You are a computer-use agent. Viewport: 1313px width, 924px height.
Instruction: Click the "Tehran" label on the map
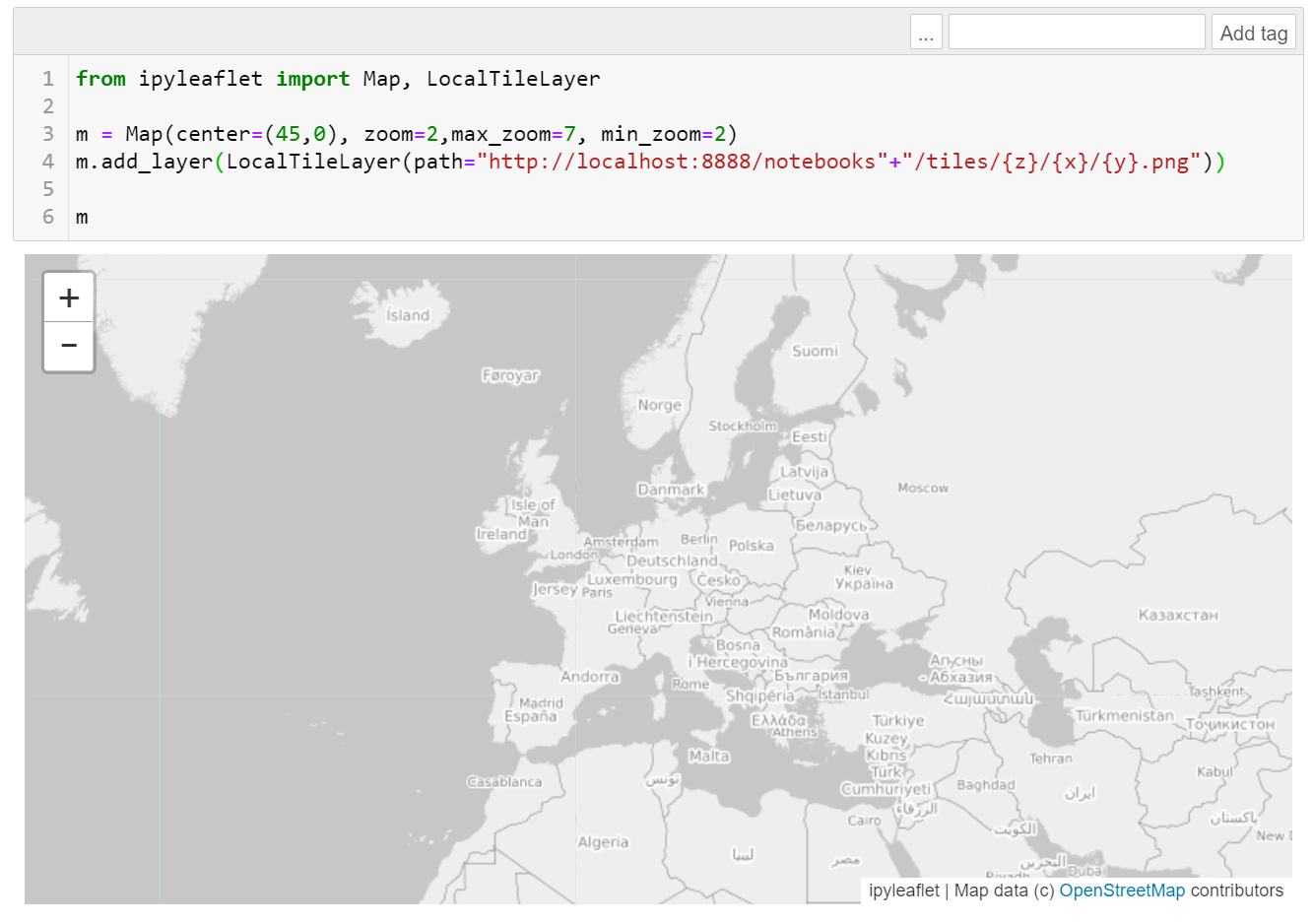click(x=1050, y=759)
